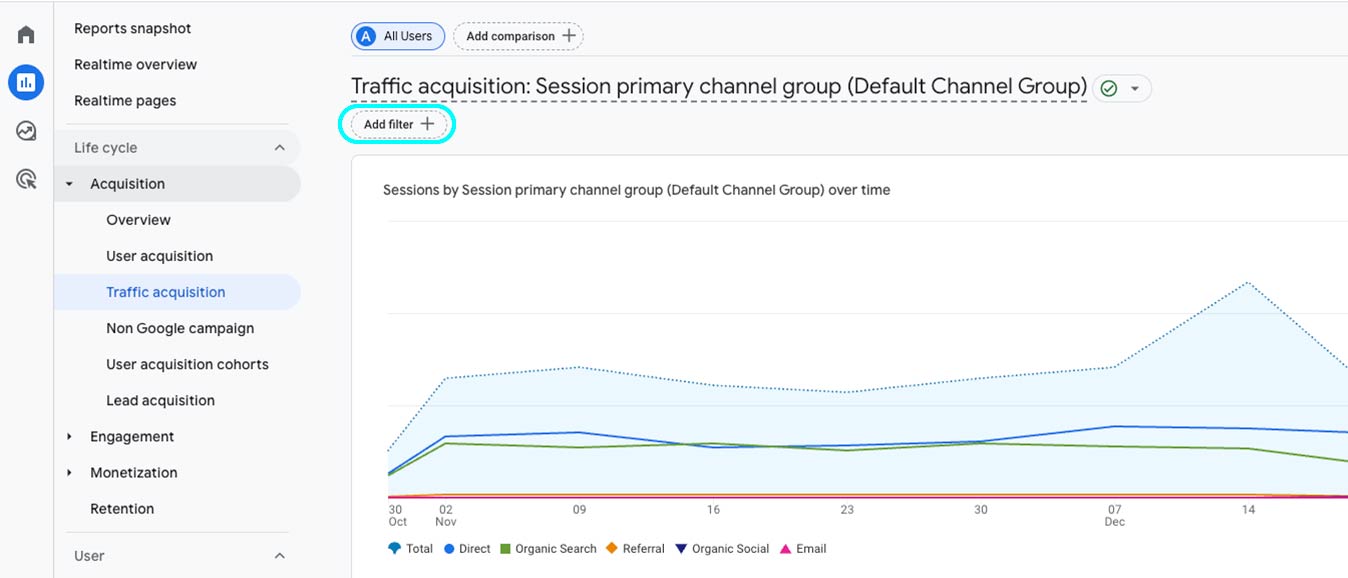Click the green report status checkmark icon
Image resolution: width=1348 pixels, height=578 pixels.
click(x=1108, y=88)
